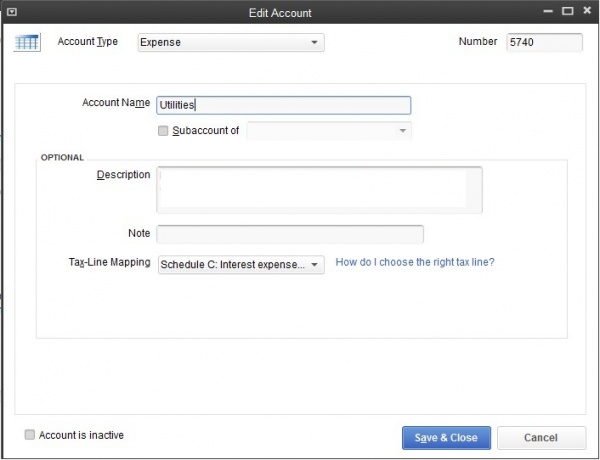This screenshot has height=460, width=600.
Task: Open the window system menu icon
Action: 12,12
